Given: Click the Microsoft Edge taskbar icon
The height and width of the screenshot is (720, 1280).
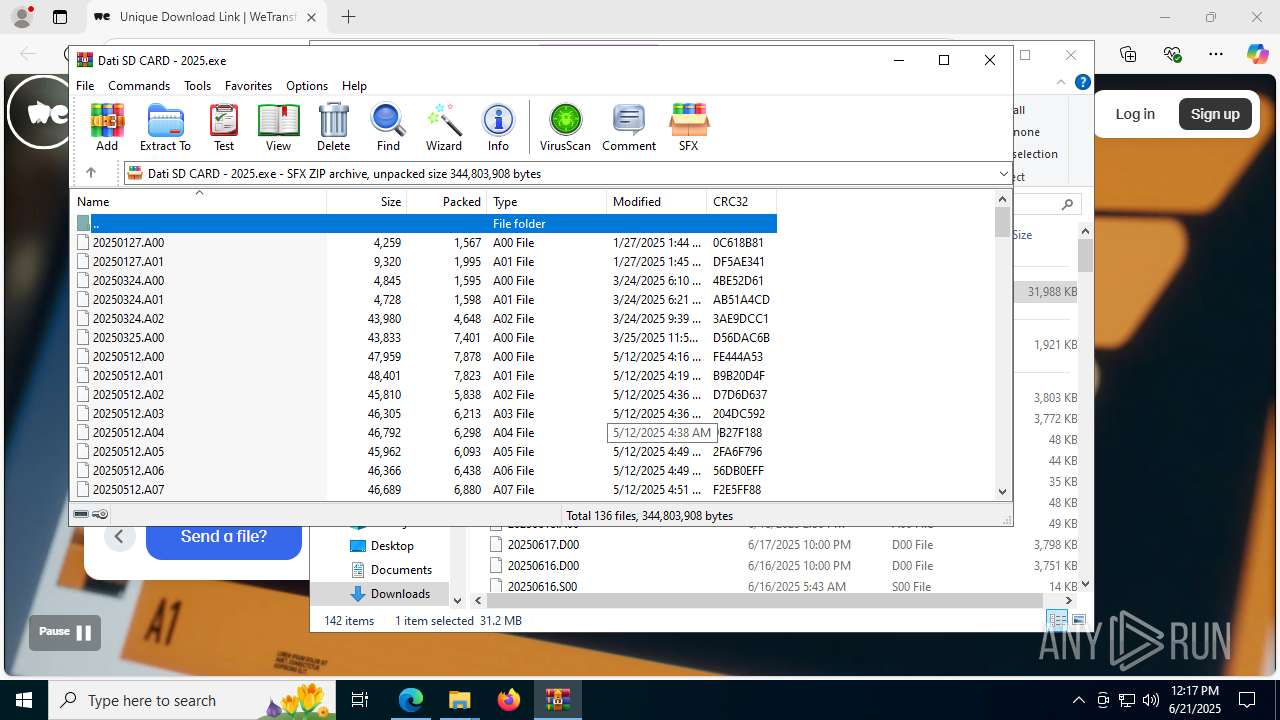Looking at the screenshot, I should pos(411,700).
